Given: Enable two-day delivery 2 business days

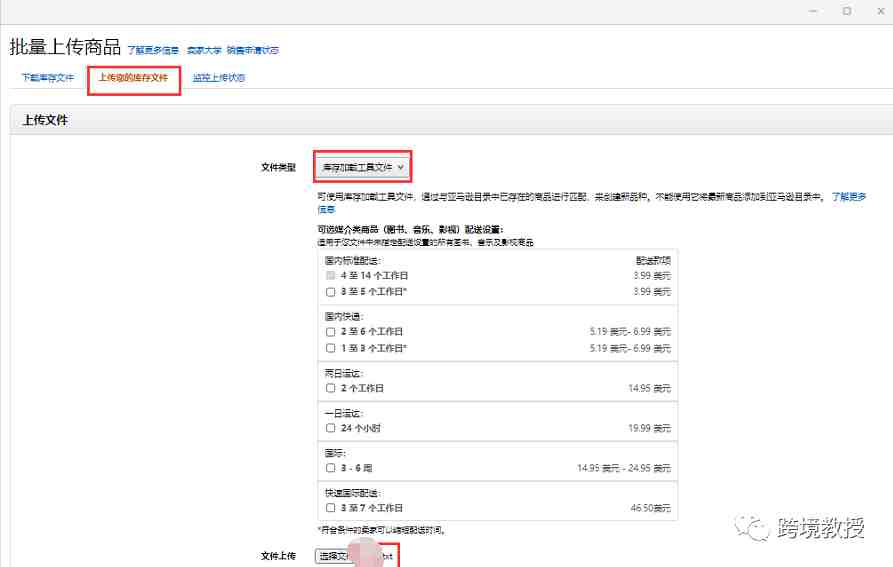Looking at the screenshot, I should pos(330,388).
